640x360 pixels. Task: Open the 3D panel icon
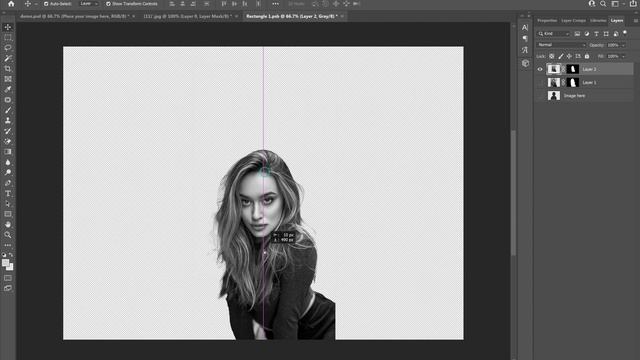tap(525, 63)
